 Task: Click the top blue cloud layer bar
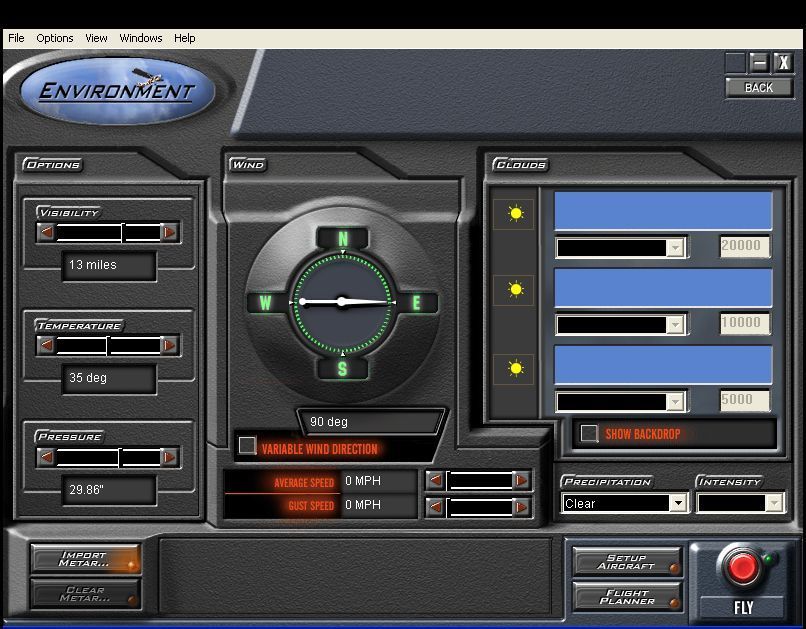coord(663,211)
